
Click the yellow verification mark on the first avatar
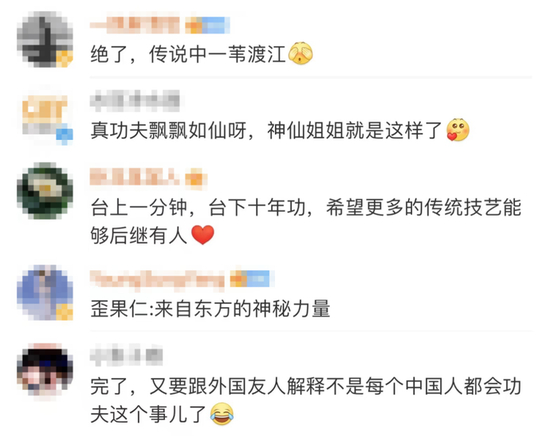[65, 59]
